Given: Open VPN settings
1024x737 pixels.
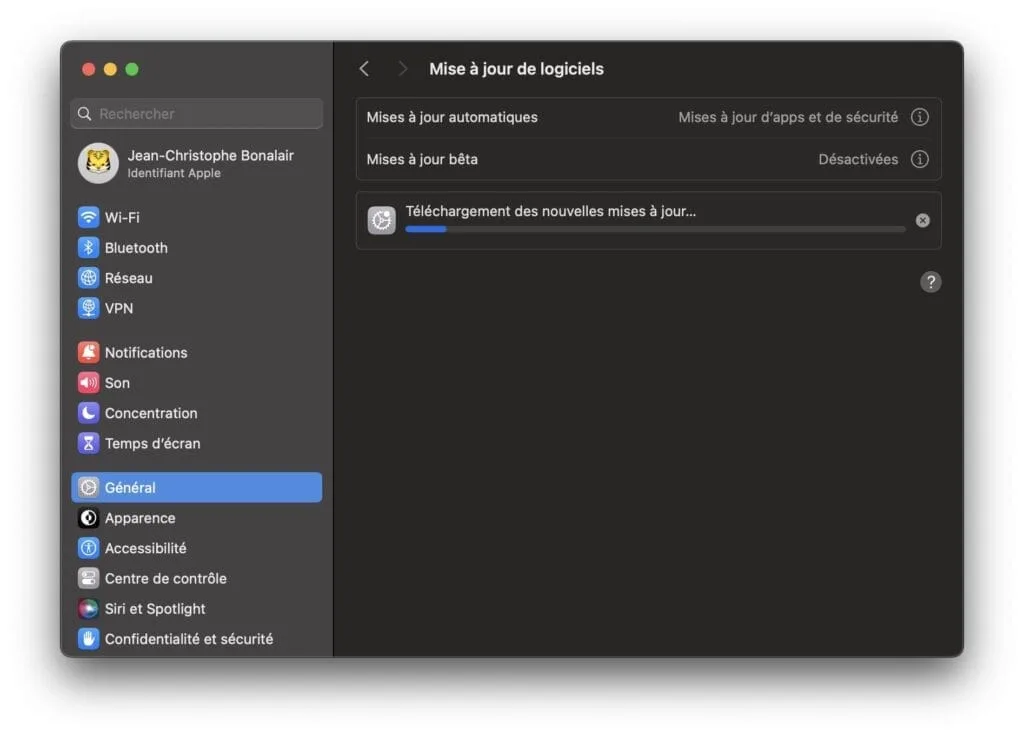Looking at the screenshot, I should click(89, 308).
